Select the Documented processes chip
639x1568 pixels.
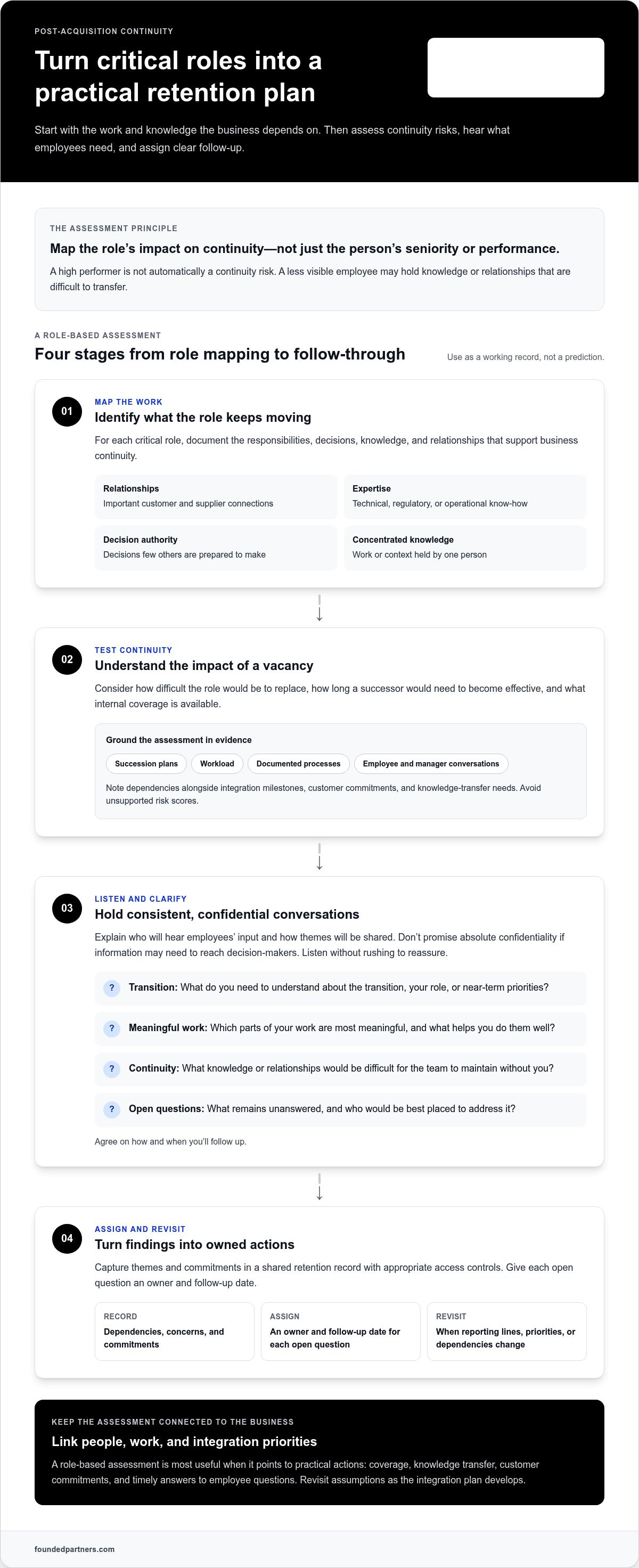pos(298,764)
